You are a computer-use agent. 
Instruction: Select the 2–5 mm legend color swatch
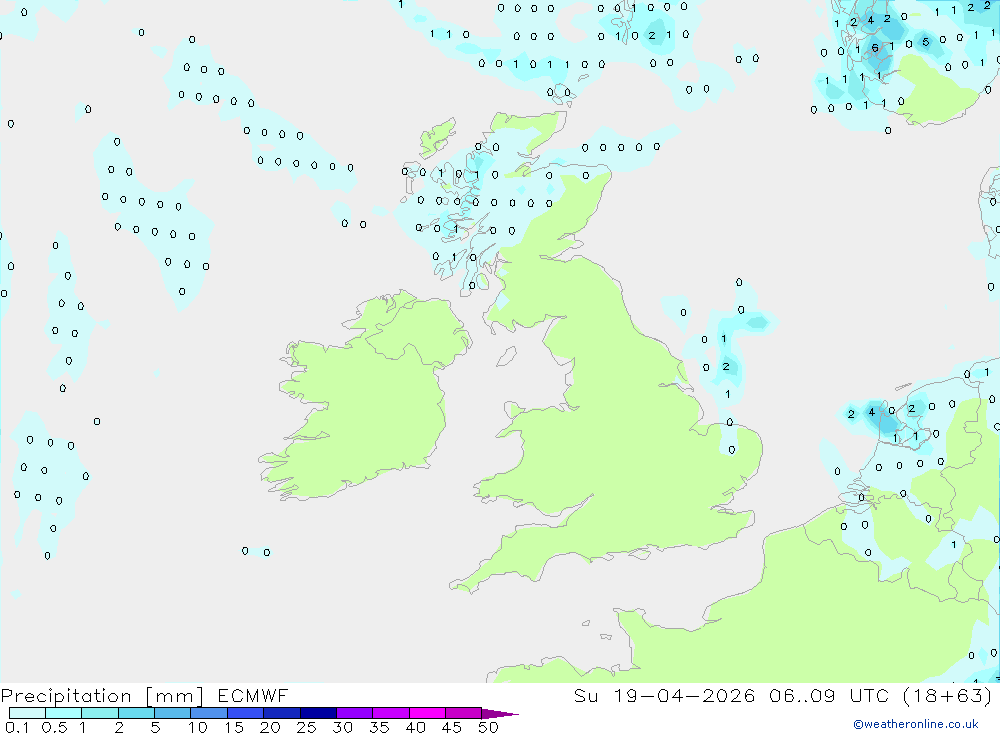coord(136,713)
